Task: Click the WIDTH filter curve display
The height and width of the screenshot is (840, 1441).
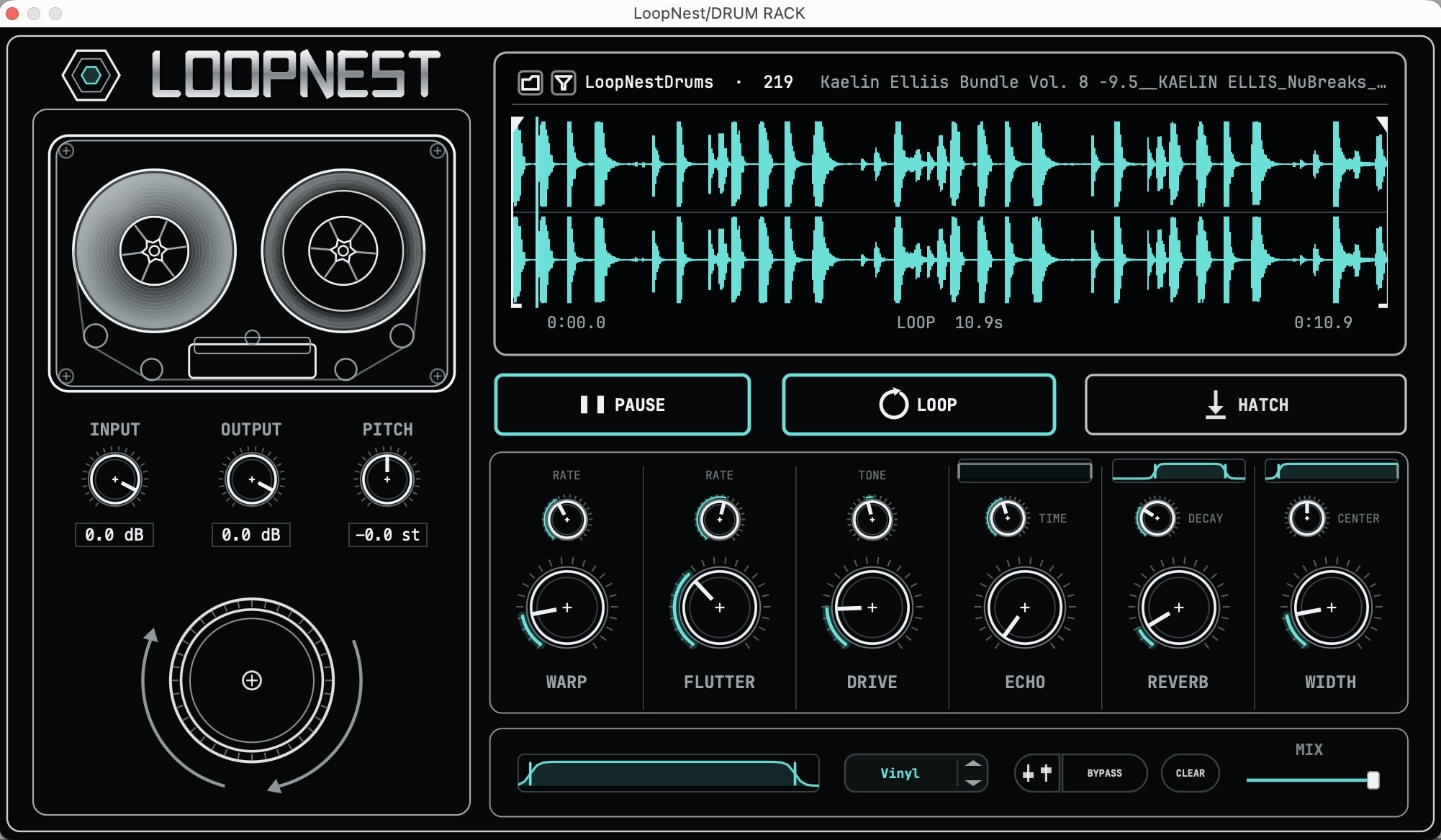Action: point(1332,471)
